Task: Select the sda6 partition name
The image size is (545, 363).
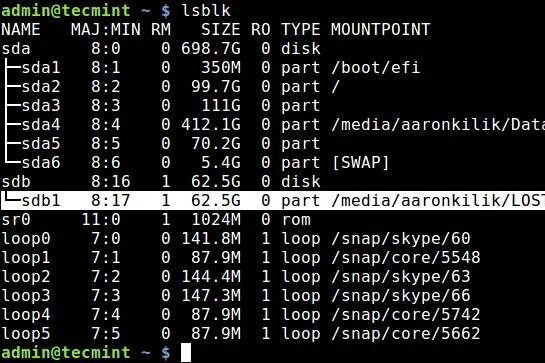Action: click(41, 163)
